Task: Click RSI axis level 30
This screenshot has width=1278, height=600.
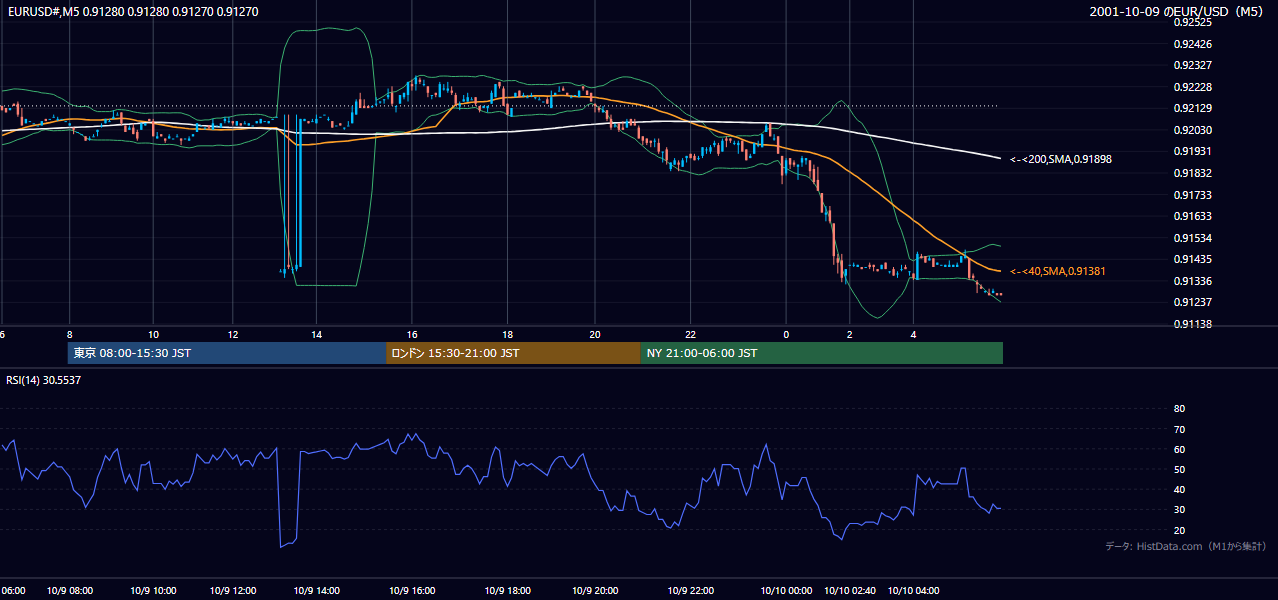Action: click(1179, 510)
